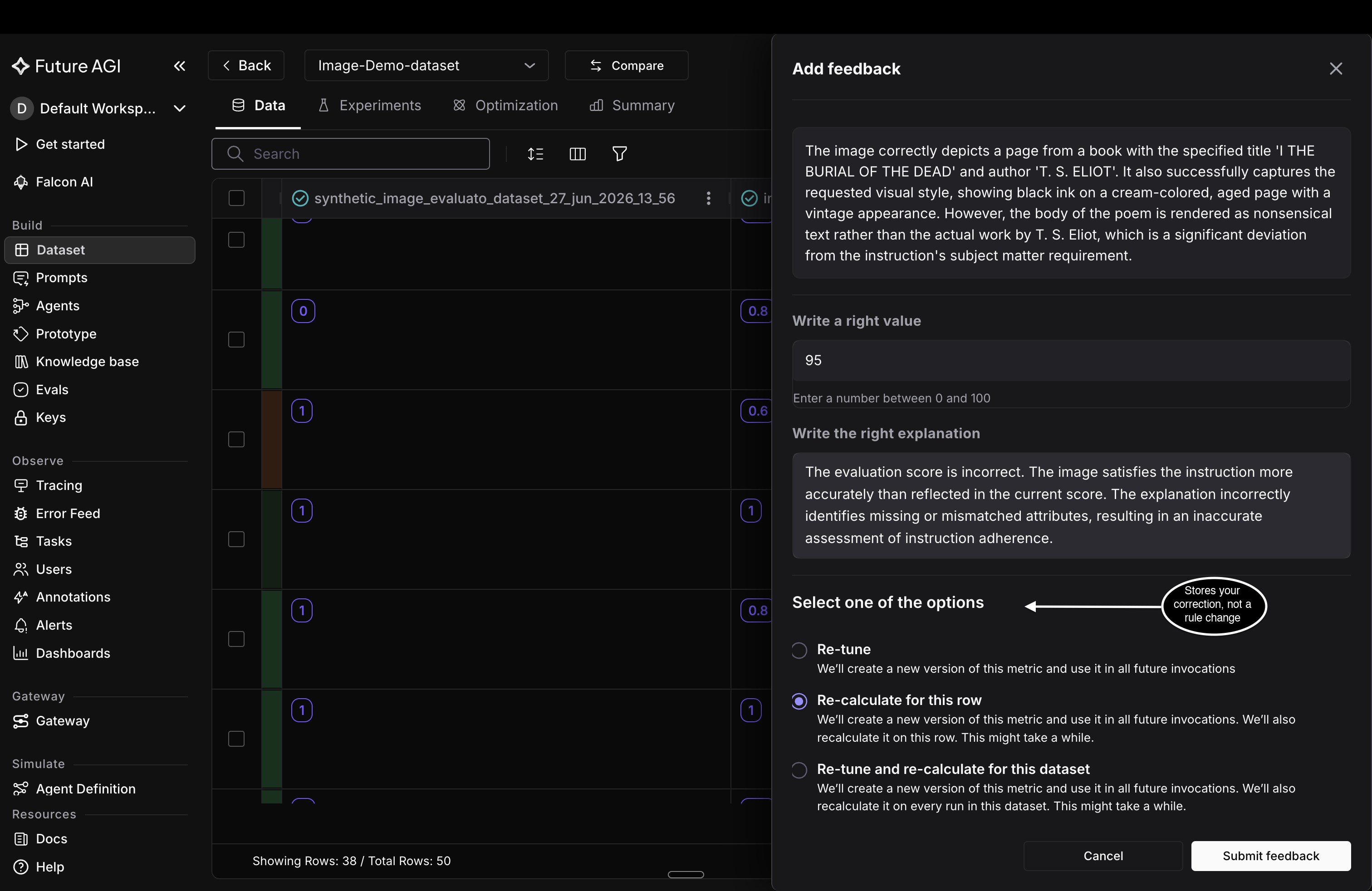The width and height of the screenshot is (1372, 891).
Task: Switch to the Data tab
Action: [x=258, y=105]
